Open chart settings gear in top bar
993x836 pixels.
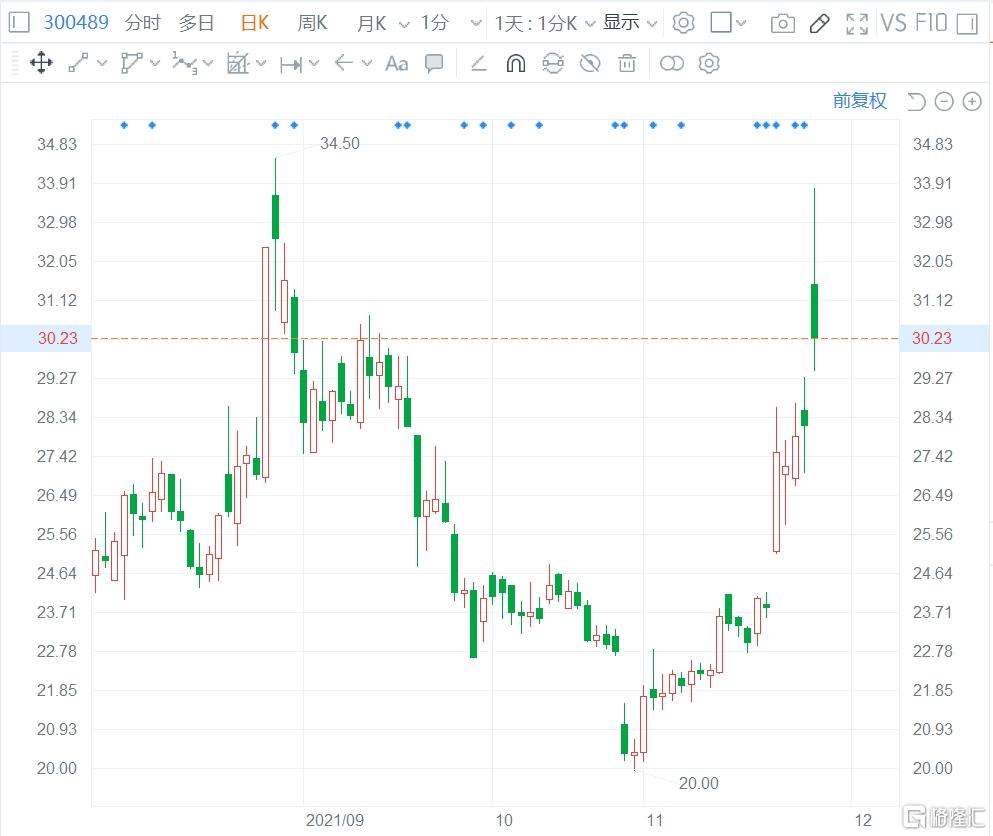coord(683,23)
